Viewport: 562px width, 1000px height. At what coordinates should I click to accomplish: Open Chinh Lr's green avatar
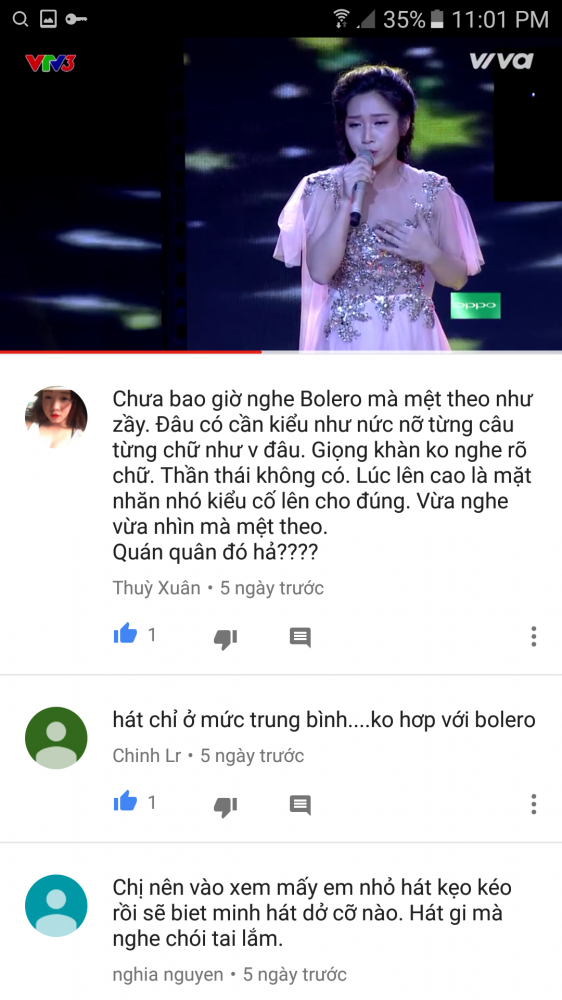56,738
